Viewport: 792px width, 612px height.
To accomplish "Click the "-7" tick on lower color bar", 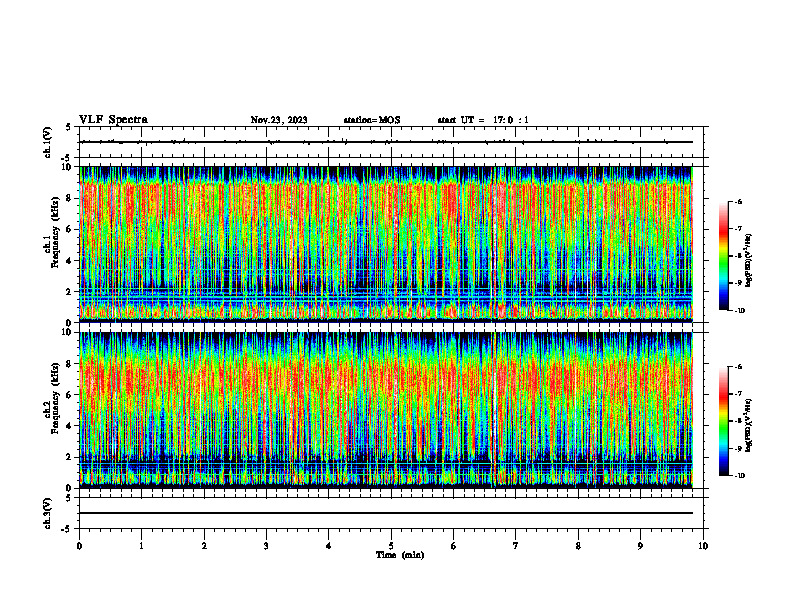I will tap(738, 394).
